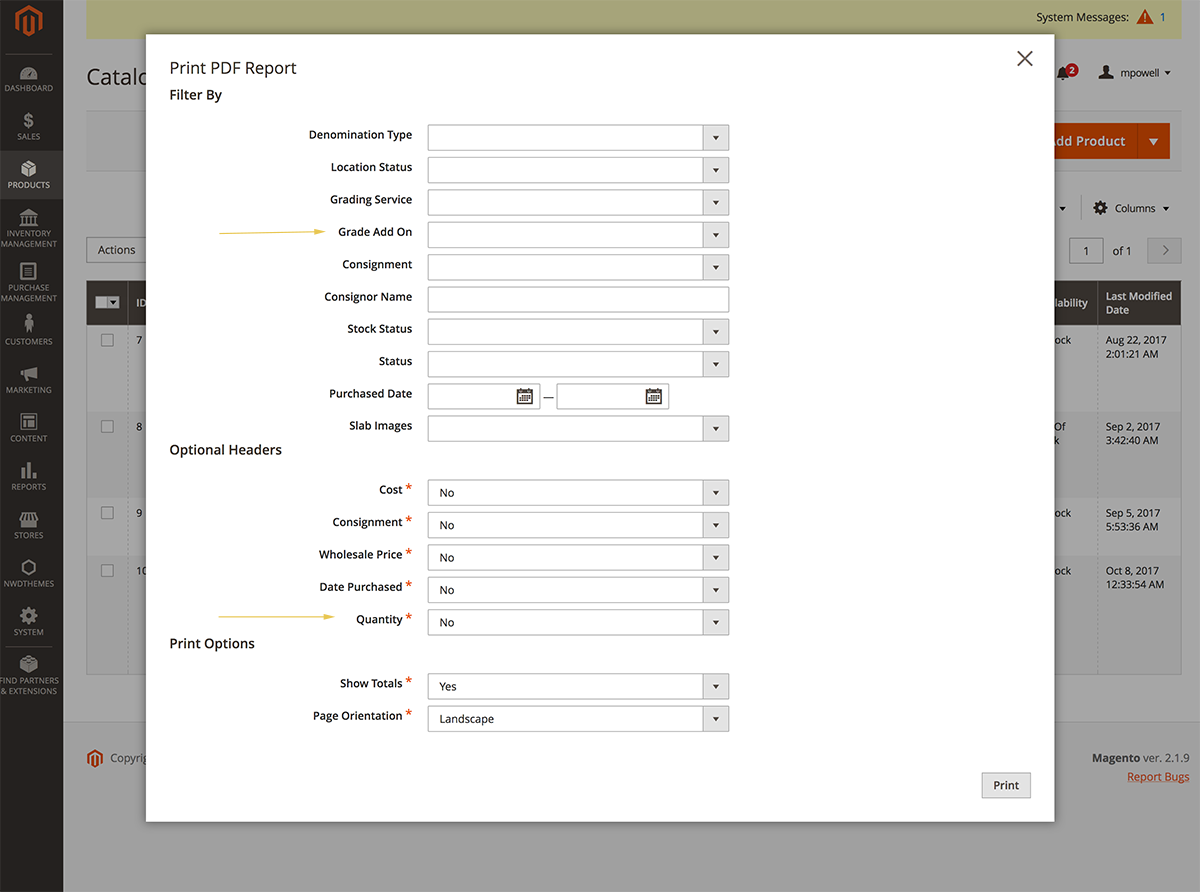The height and width of the screenshot is (892, 1200).
Task: Open Find Partners & Extensions icon
Action: 29,675
